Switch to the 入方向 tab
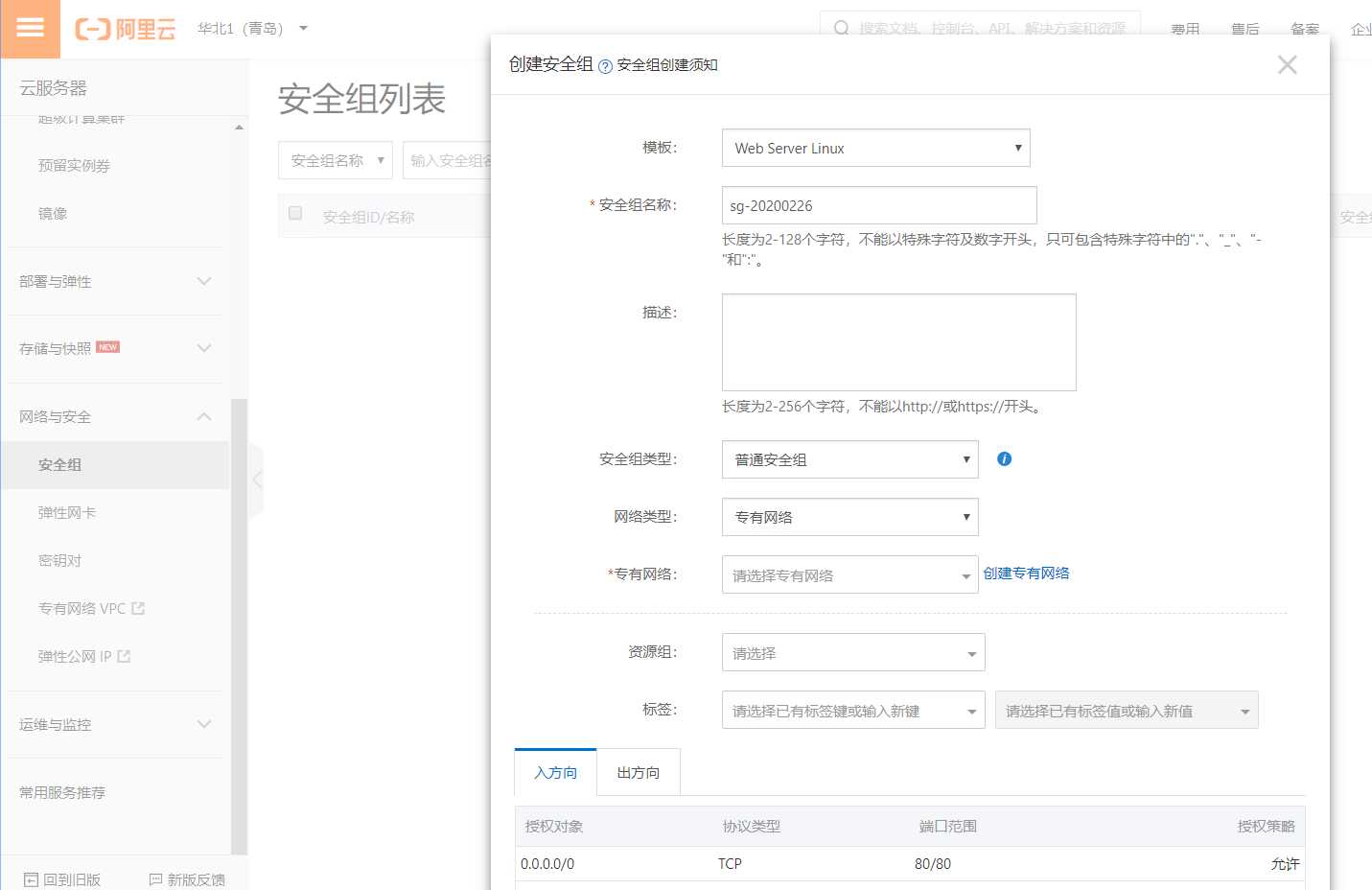This screenshot has width=1372, height=890. 555,772
